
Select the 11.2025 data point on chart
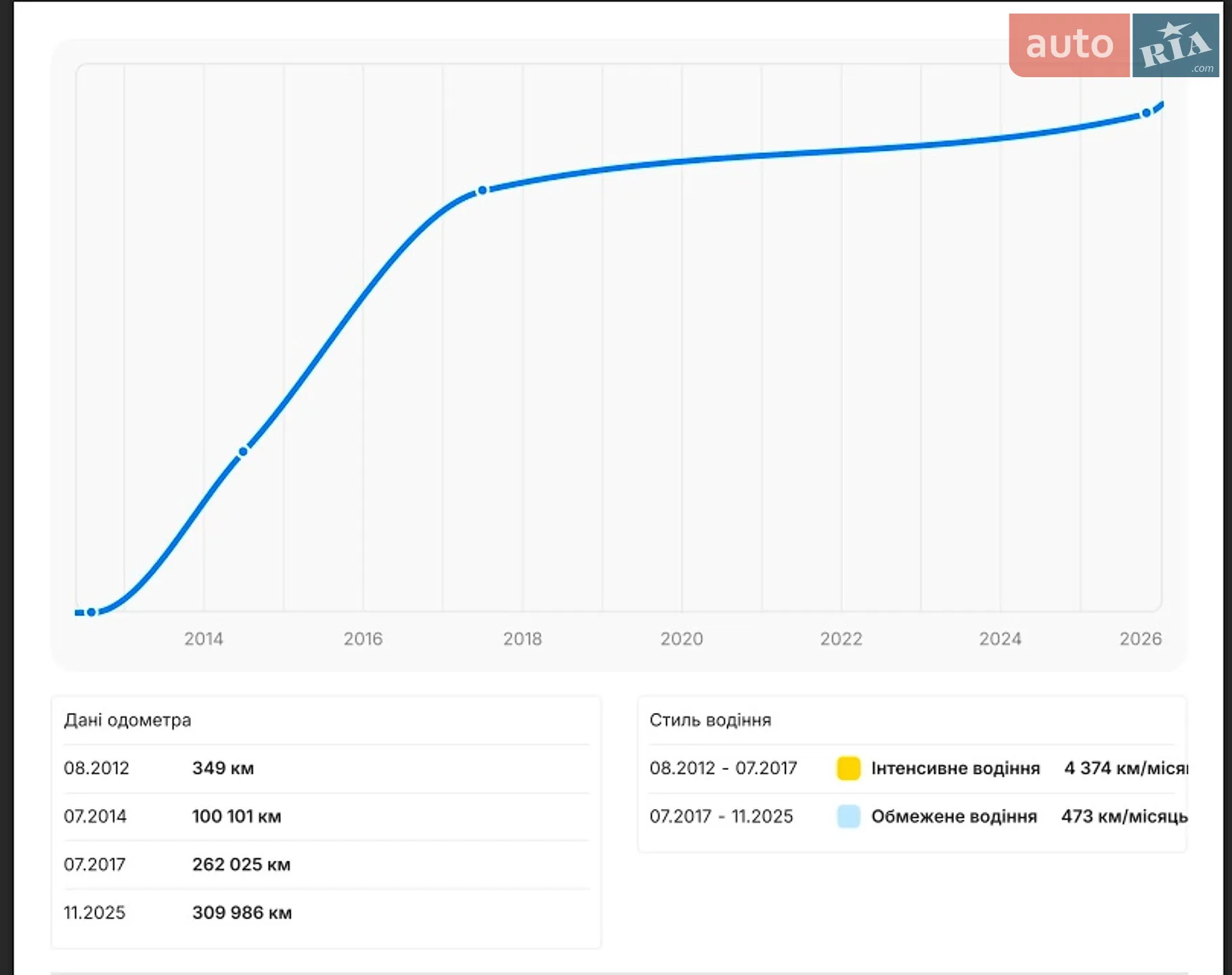(x=1146, y=113)
